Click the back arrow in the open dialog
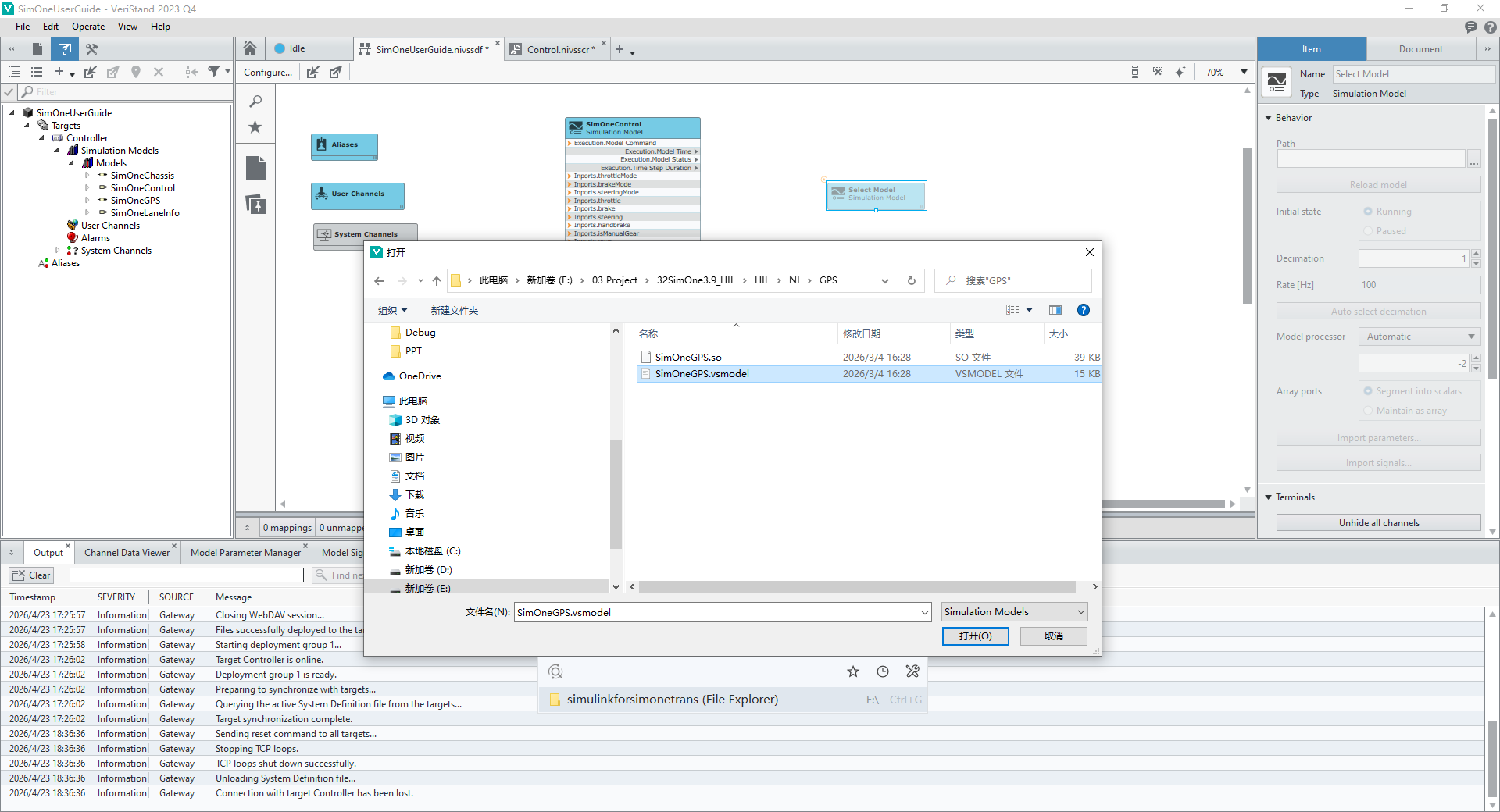Viewport: 1500px width, 812px height. click(x=379, y=281)
